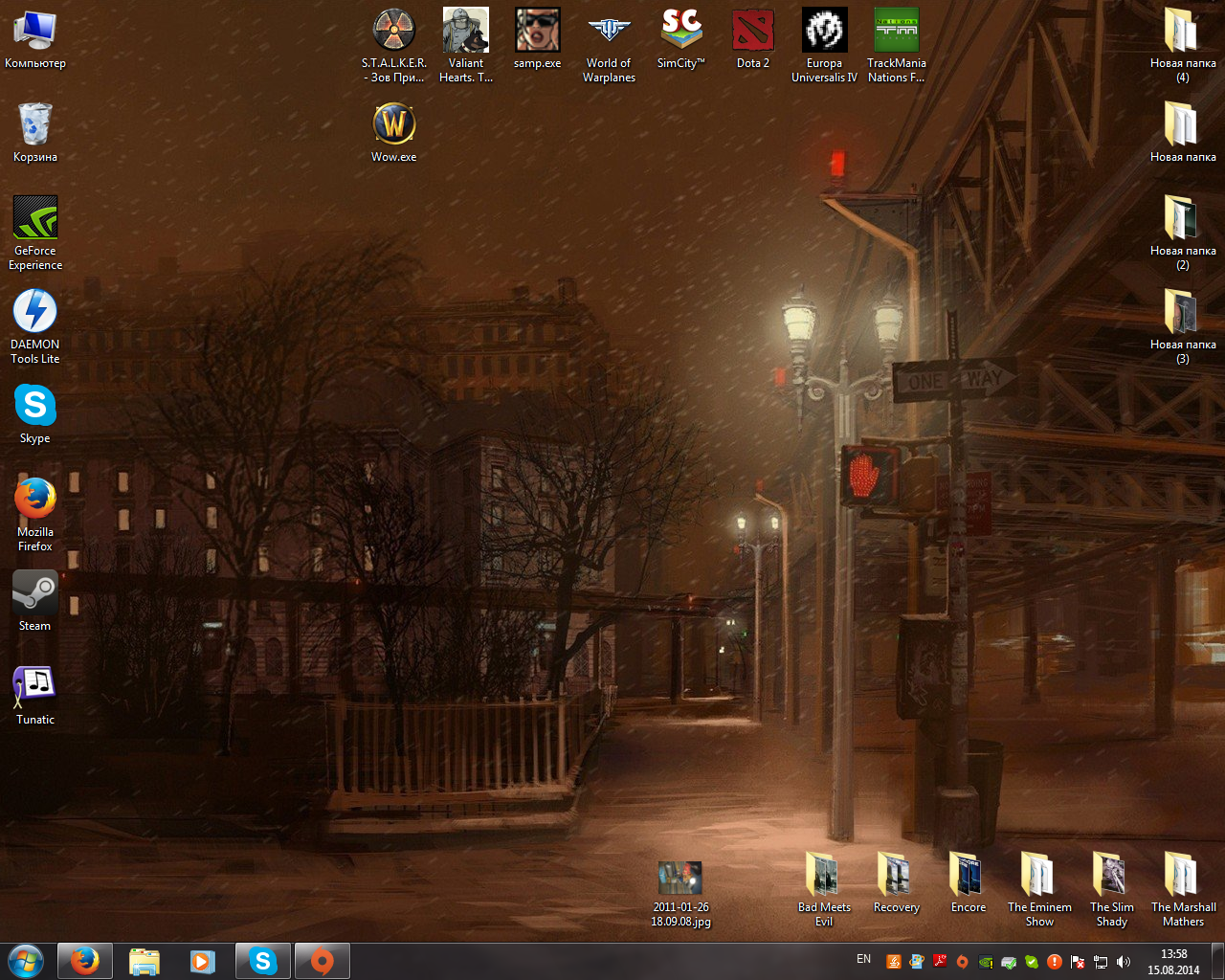The image size is (1225, 980).
Task: Open the volume speaker tray icon
Action: [x=1124, y=962]
